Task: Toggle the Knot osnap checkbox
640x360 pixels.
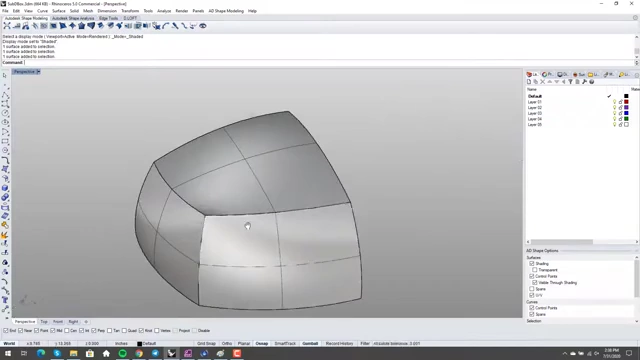Action: point(141,331)
